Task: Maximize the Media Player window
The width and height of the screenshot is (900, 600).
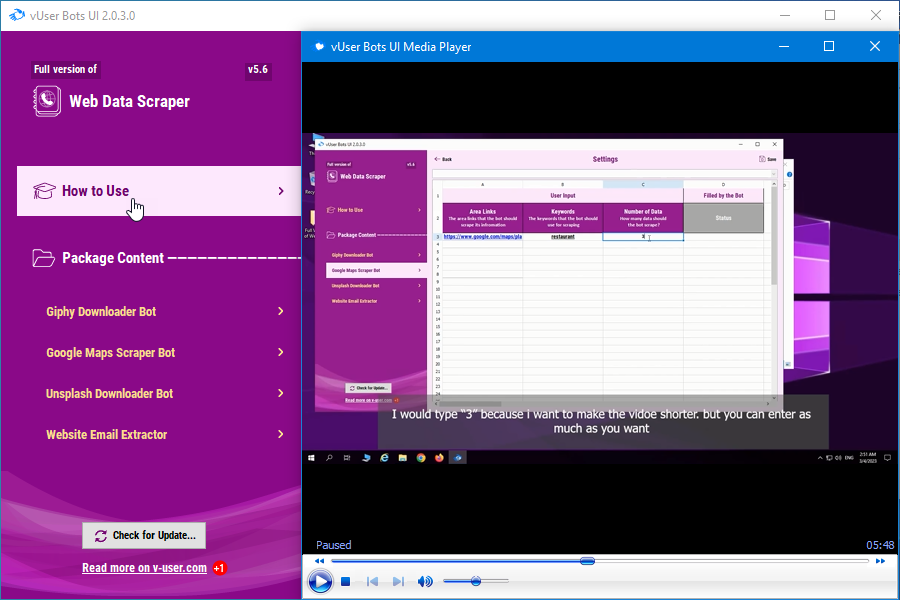Action: 829,47
